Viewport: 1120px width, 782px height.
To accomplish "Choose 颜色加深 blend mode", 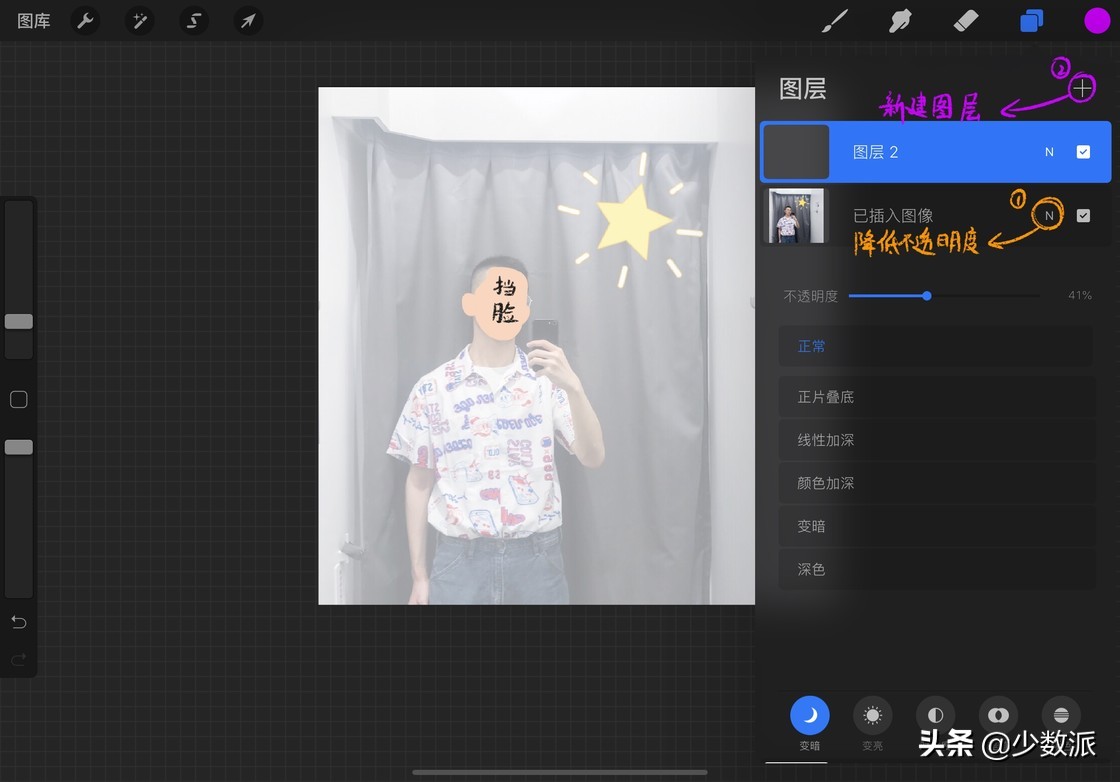I will coord(935,483).
